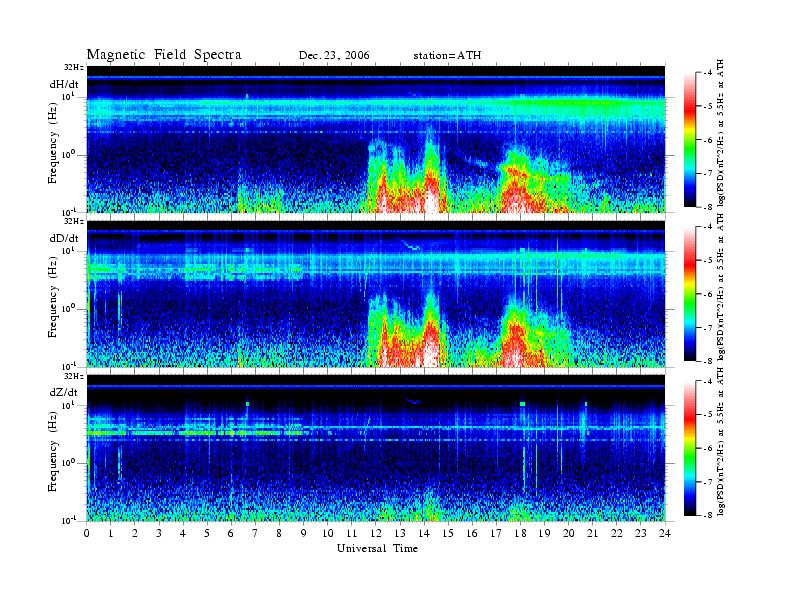
Task: Click the Frequency (Hz) label of dH/dt panel
Action: (x=53, y=145)
